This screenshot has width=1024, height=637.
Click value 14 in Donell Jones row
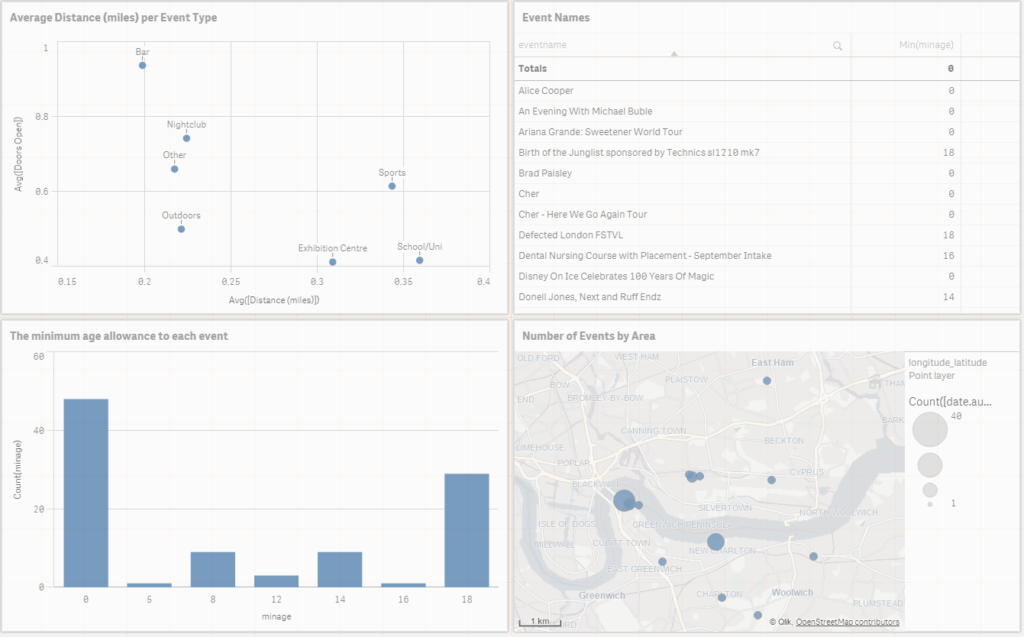pos(948,297)
